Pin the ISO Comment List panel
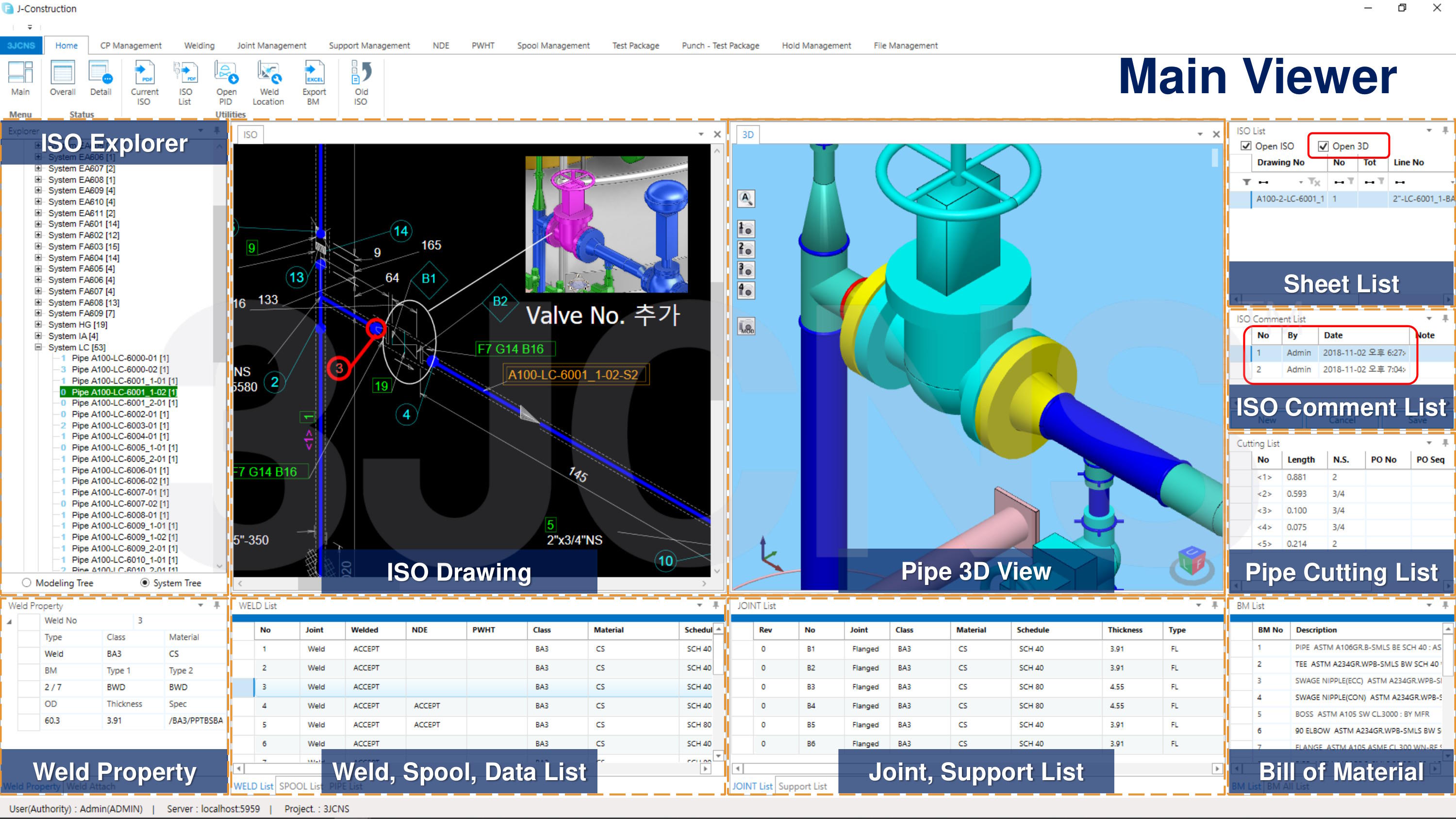1456x819 pixels. (1445, 319)
